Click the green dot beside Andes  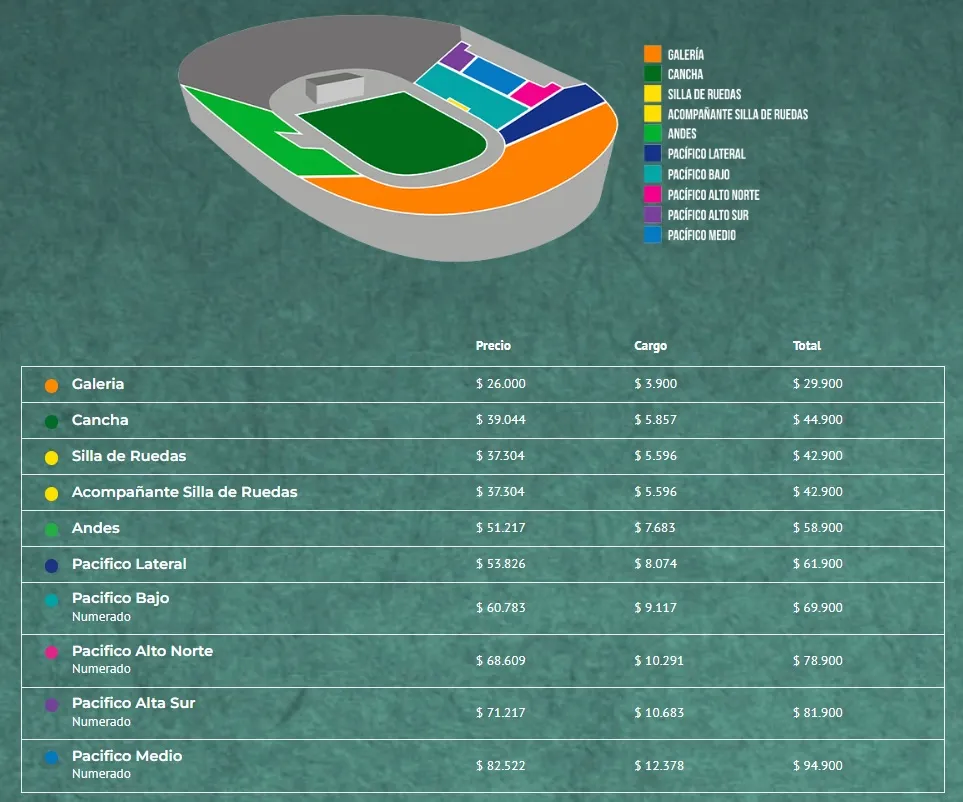pos(52,529)
